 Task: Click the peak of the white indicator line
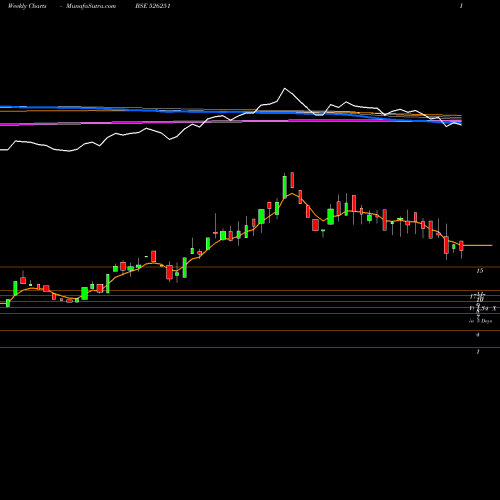coord(285,88)
